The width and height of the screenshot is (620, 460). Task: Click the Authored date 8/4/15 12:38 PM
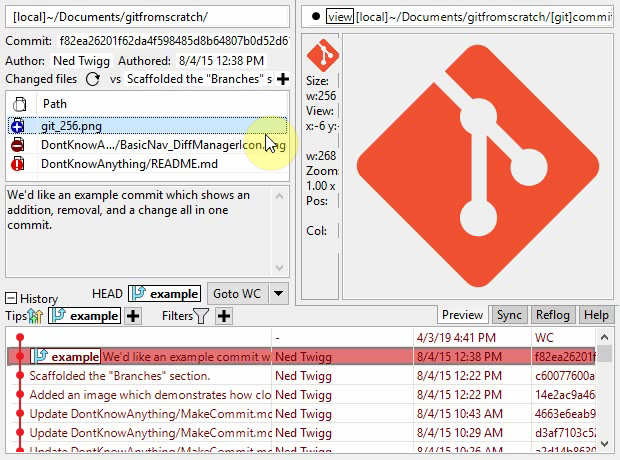pos(221,61)
